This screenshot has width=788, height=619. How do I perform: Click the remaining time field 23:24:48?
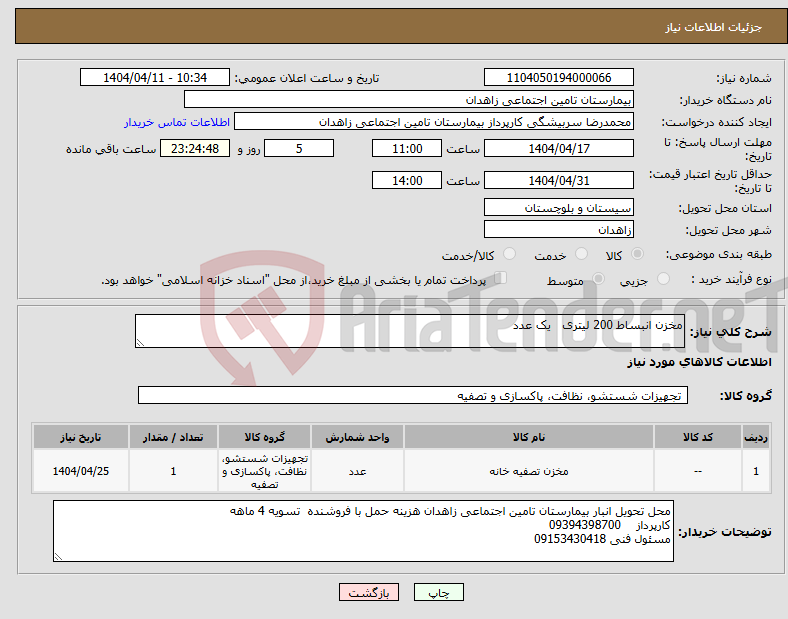tap(195, 148)
